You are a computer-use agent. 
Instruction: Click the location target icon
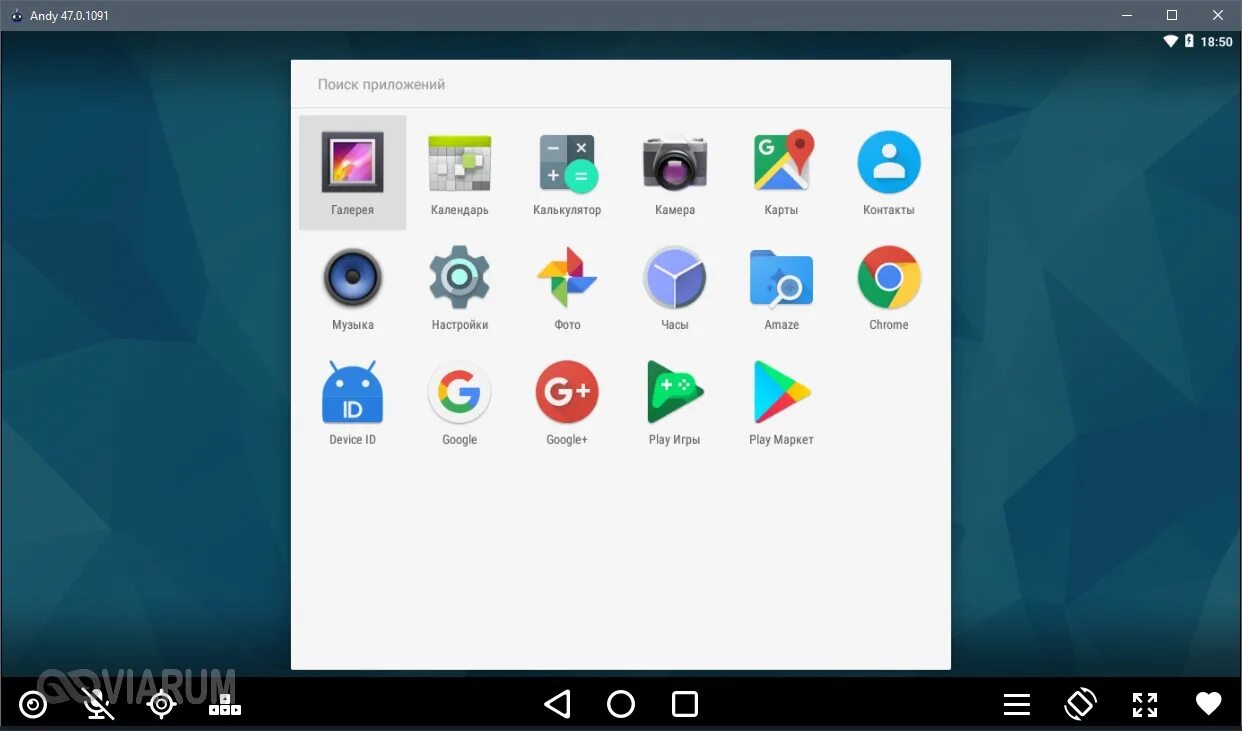161,705
